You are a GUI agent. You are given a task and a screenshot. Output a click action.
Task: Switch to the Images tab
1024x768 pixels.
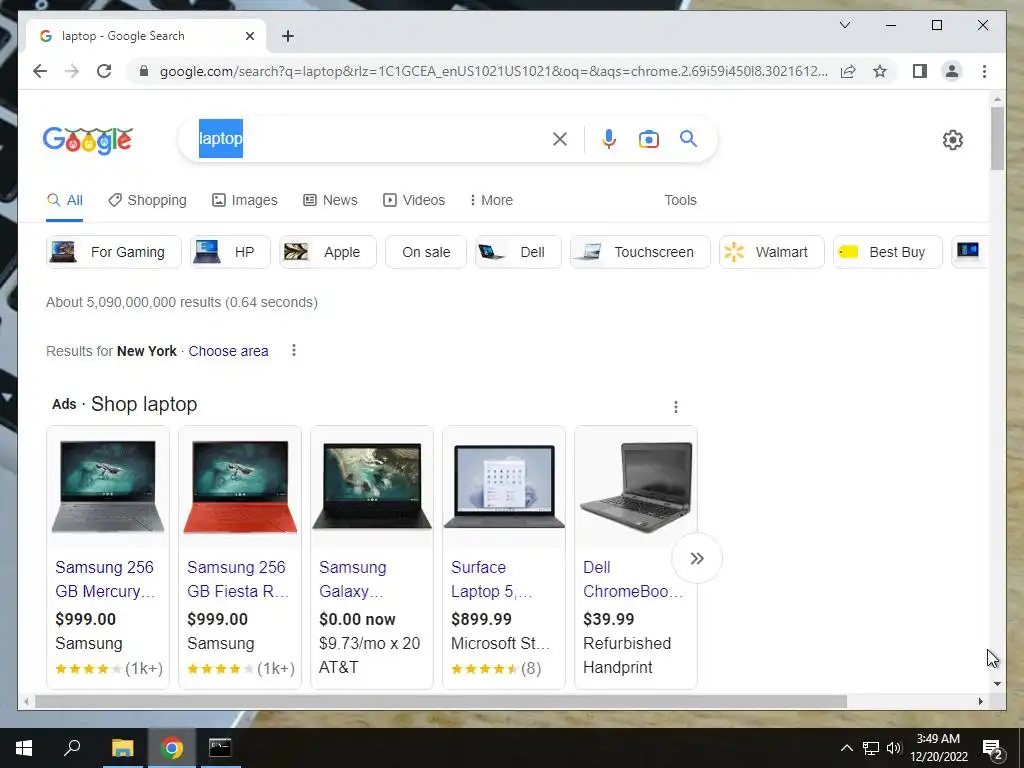tap(245, 200)
